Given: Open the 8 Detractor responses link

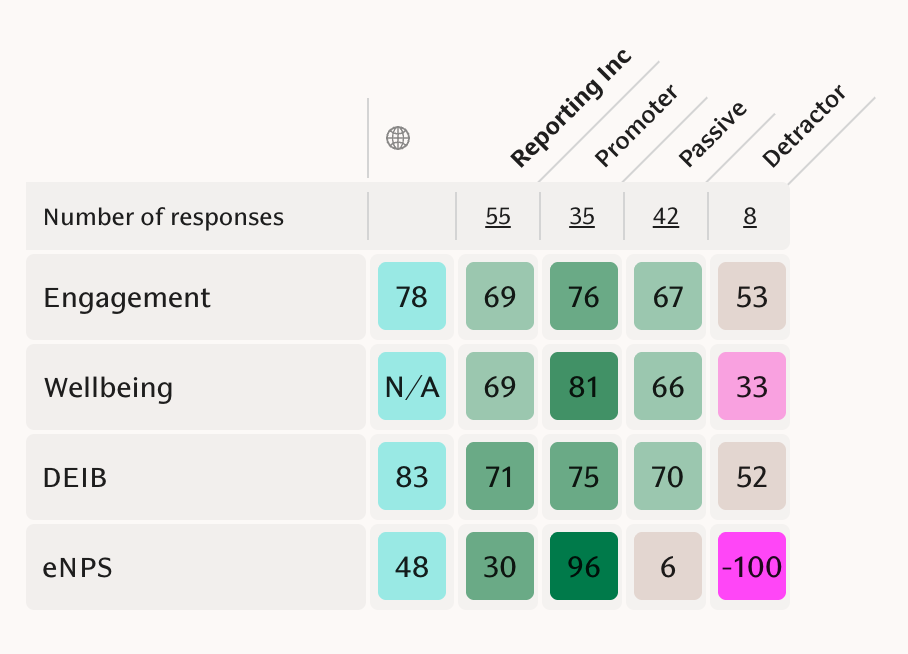Looking at the screenshot, I should (x=750, y=217).
